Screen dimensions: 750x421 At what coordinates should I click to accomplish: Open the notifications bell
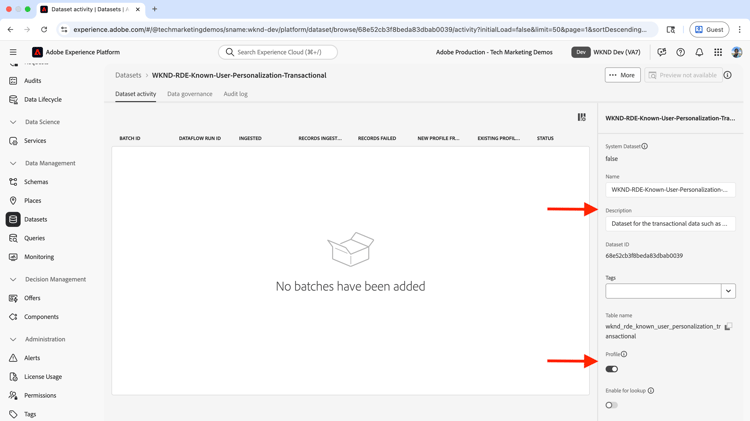[699, 52]
